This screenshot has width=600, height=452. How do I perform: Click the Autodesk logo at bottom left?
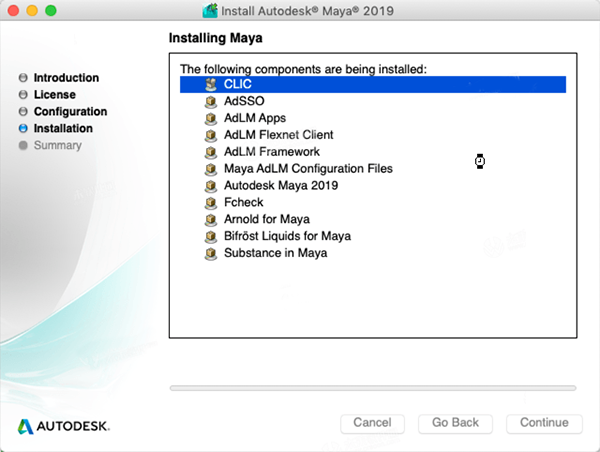tap(64, 426)
